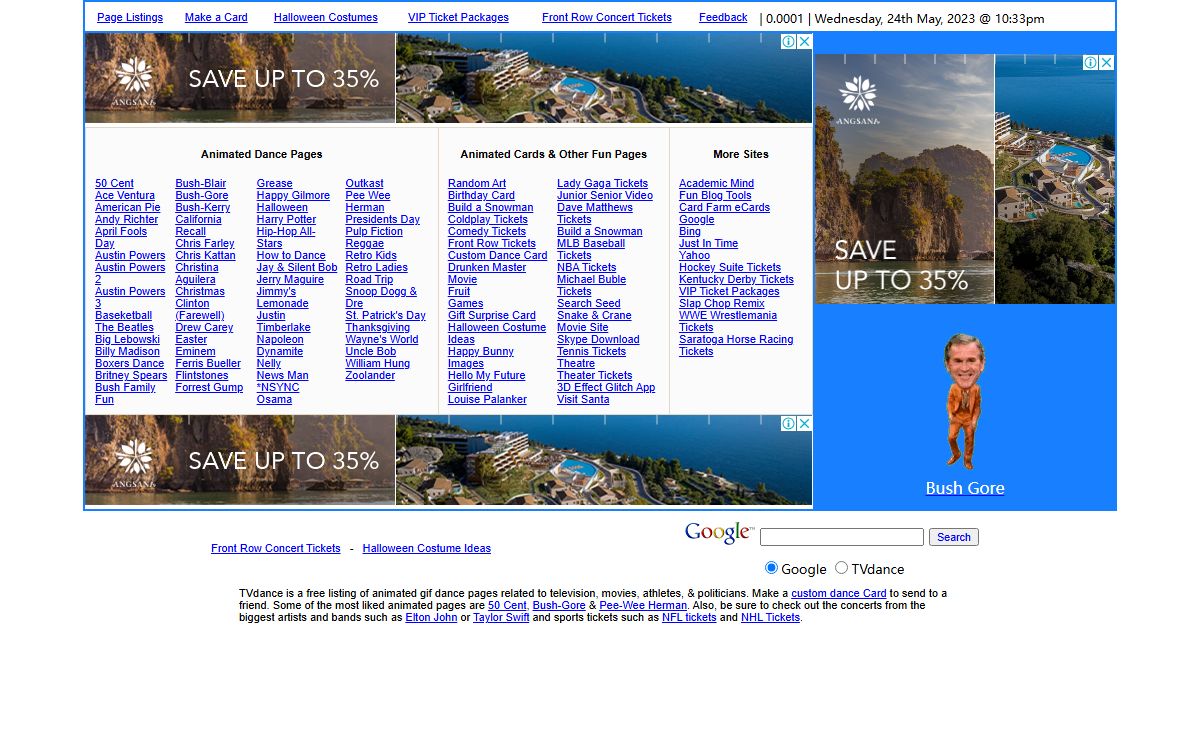The height and width of the screenshot is (740, 1200).
Task: Open the Harry Potter dance page
Action: 286,219
